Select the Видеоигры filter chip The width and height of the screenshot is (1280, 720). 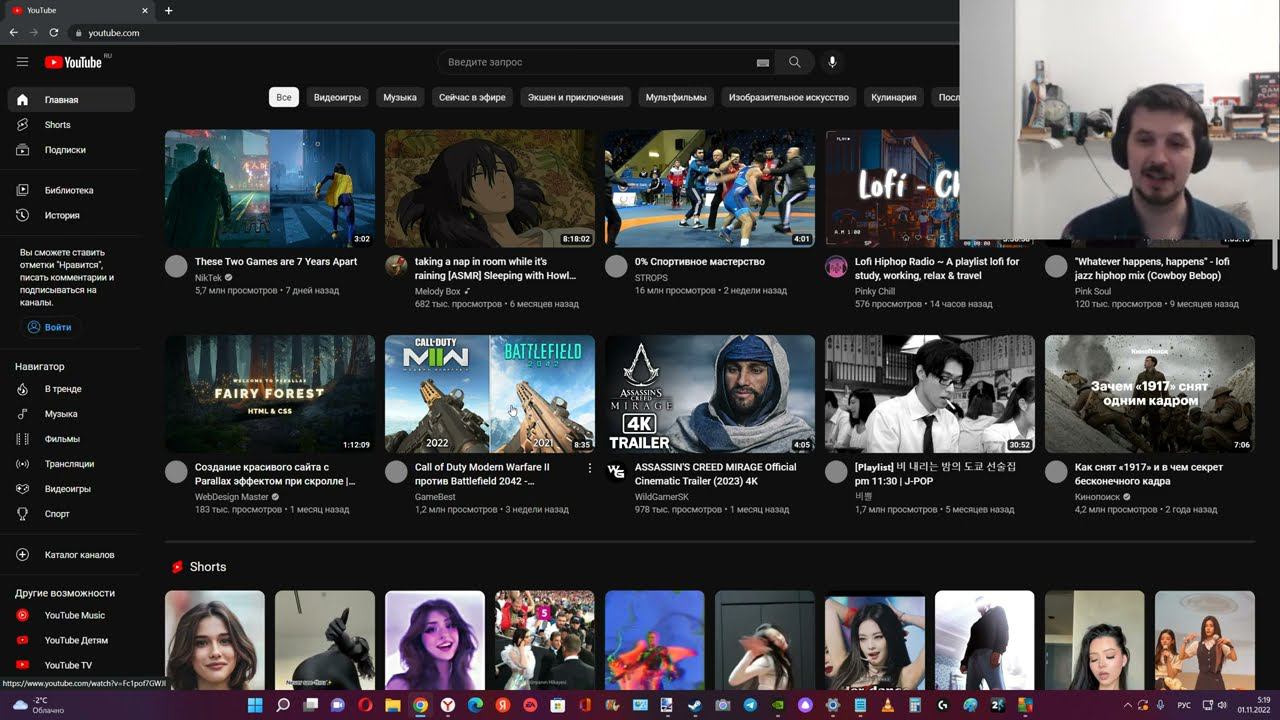(x=337, y=97)
